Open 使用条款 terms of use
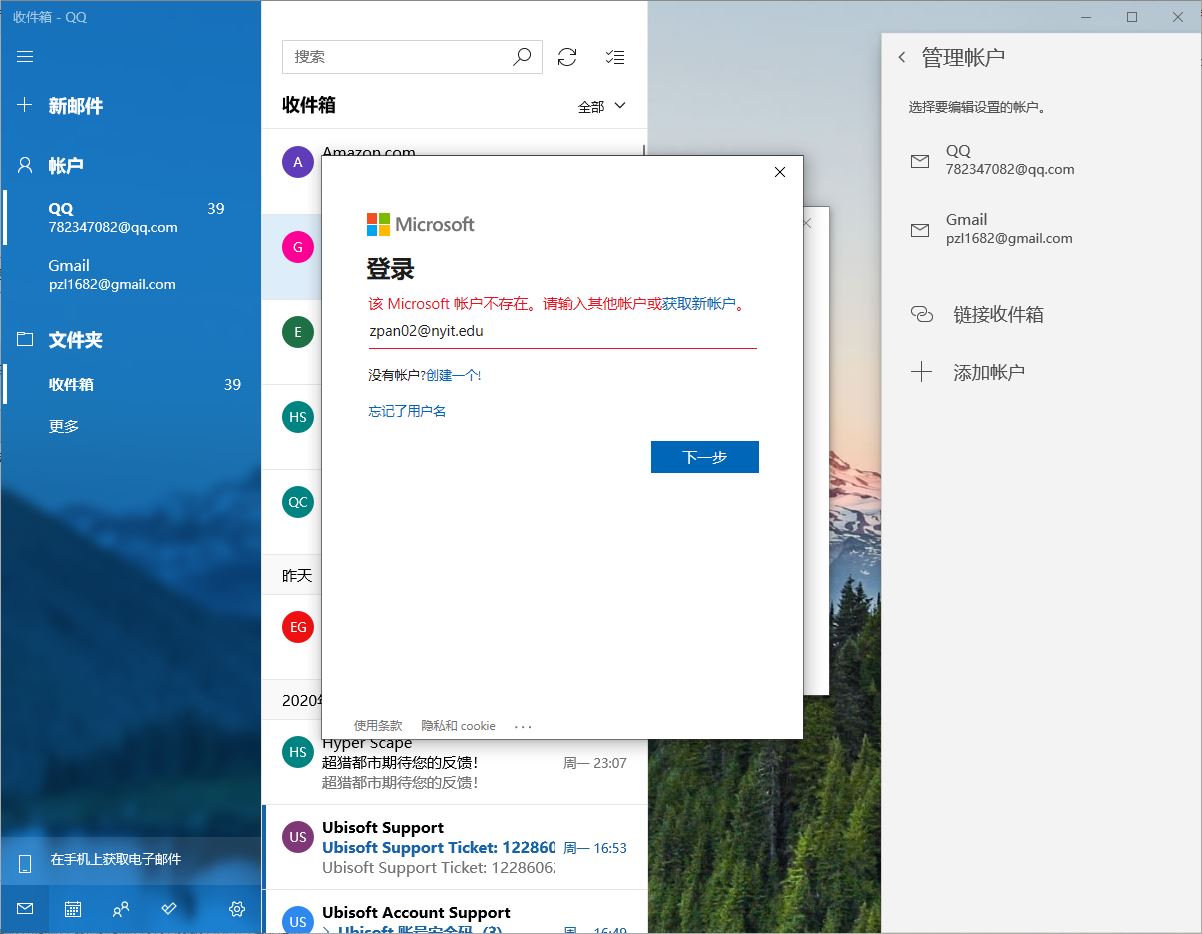1202x934 pixels. [378, 726]
